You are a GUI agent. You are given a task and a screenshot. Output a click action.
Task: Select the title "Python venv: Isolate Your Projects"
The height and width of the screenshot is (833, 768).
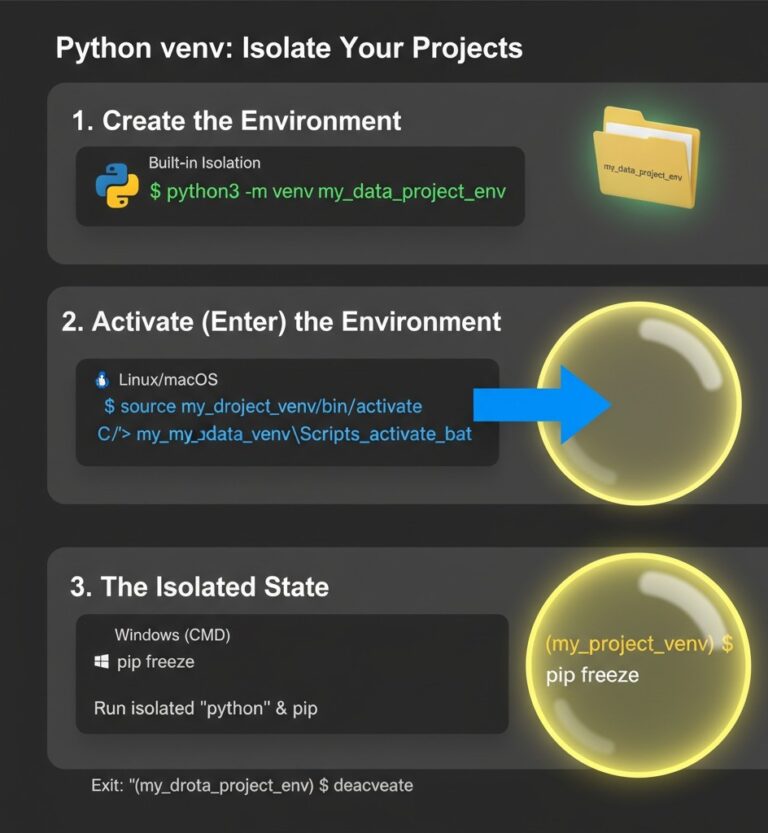tap(288, 48)
